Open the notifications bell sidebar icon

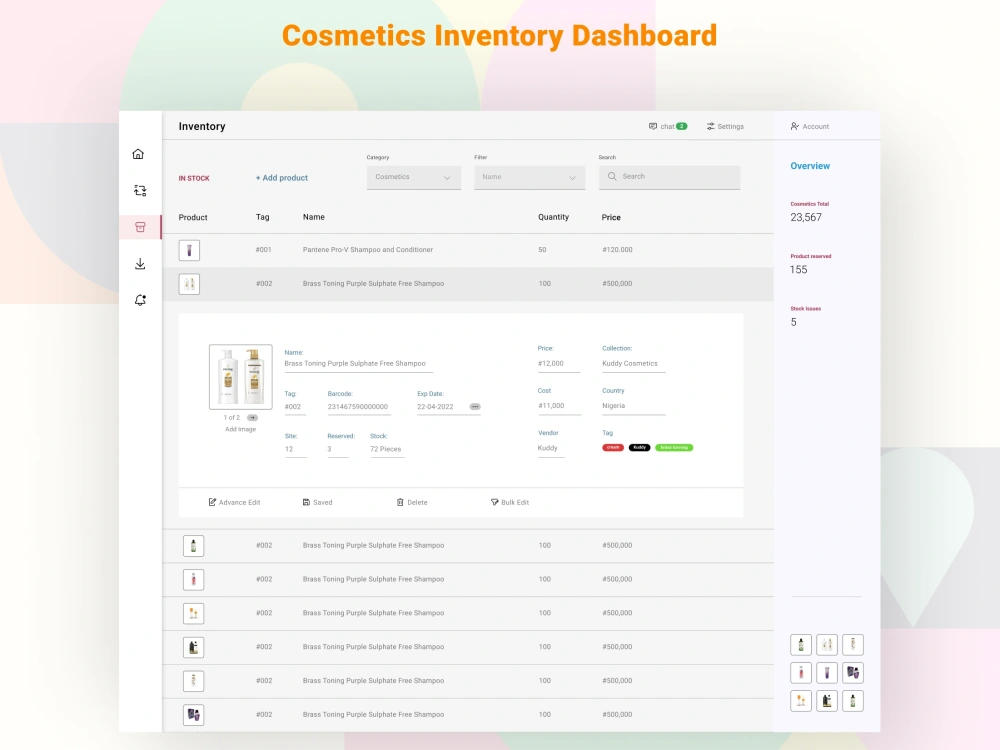[x=140, y=300]
